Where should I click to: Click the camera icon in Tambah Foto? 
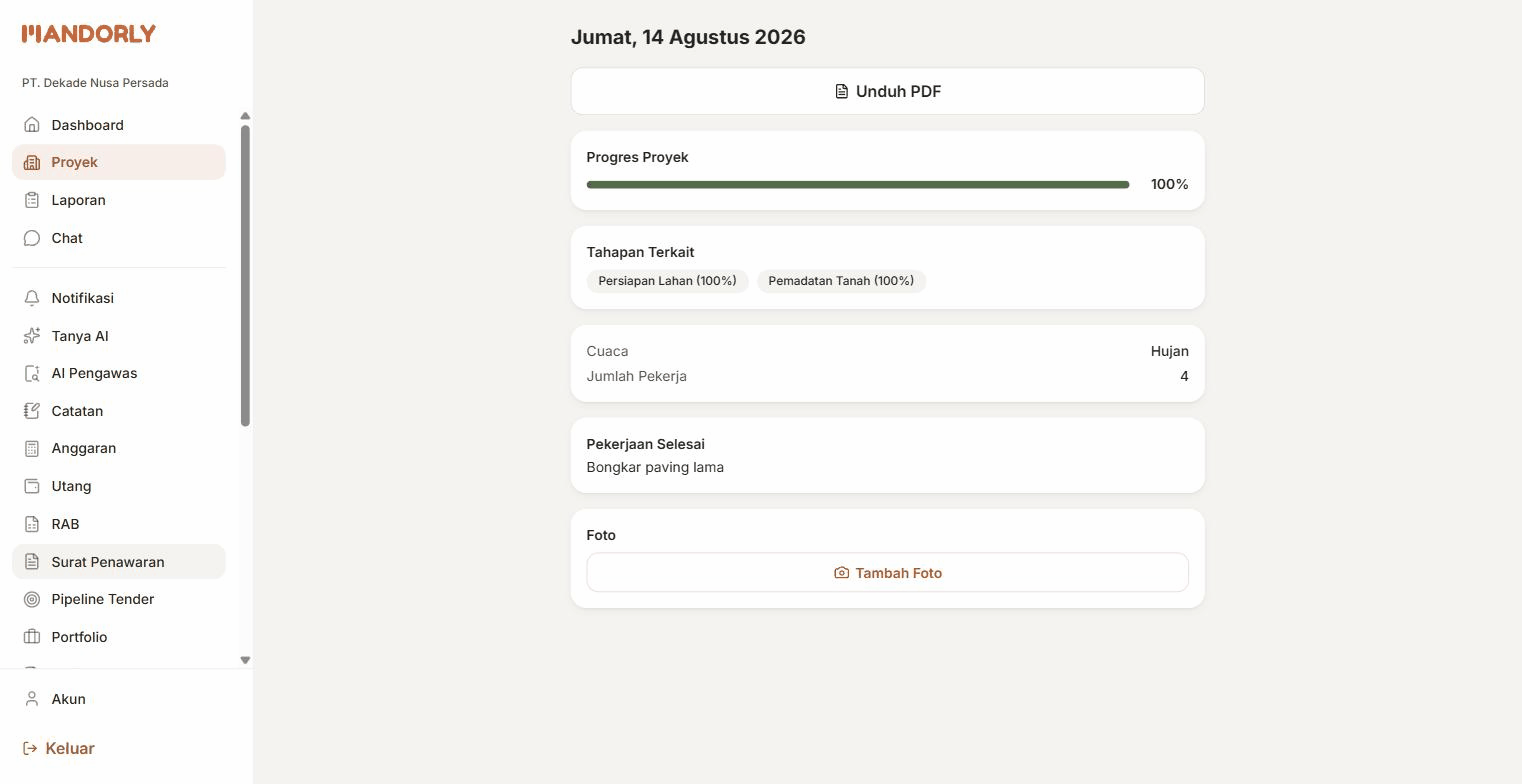[841, 573]
